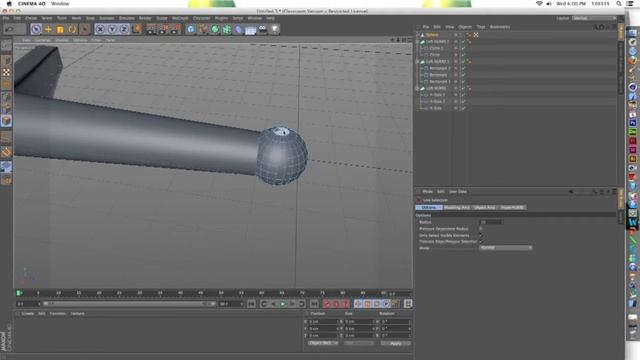
Task: Click the Coordinate System icon
Action: tap(136, 29)
